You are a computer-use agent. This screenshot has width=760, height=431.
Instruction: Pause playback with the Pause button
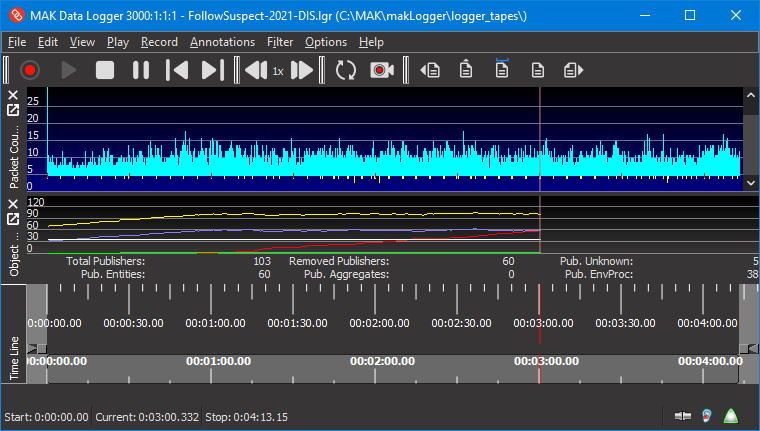tap(141, 70)
